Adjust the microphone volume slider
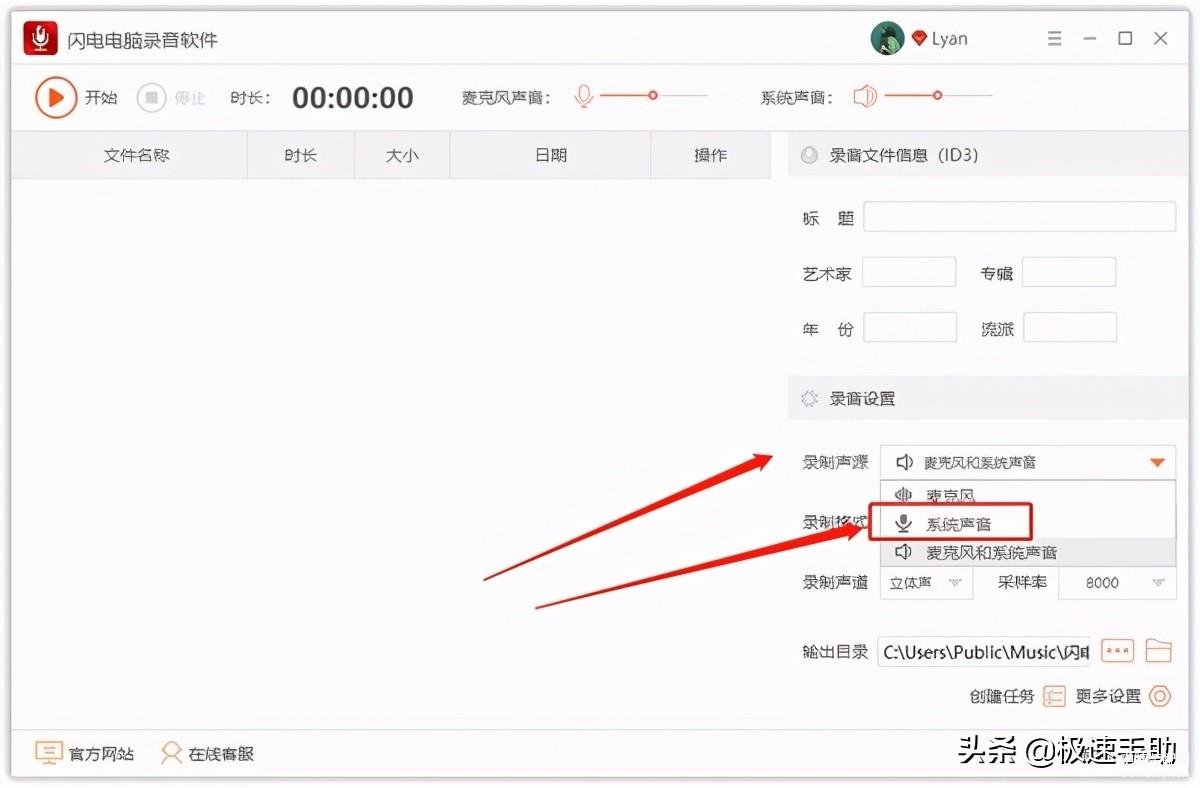The width and height of the screenshot is (1200, 788). (x=653, y=96)
